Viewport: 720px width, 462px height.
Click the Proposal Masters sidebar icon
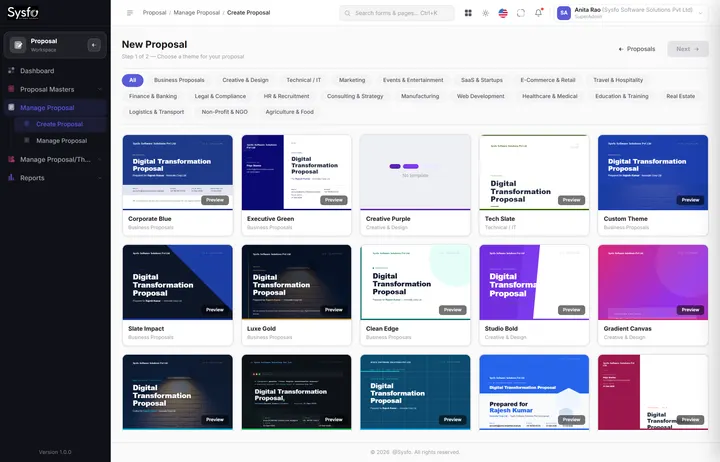11,89
